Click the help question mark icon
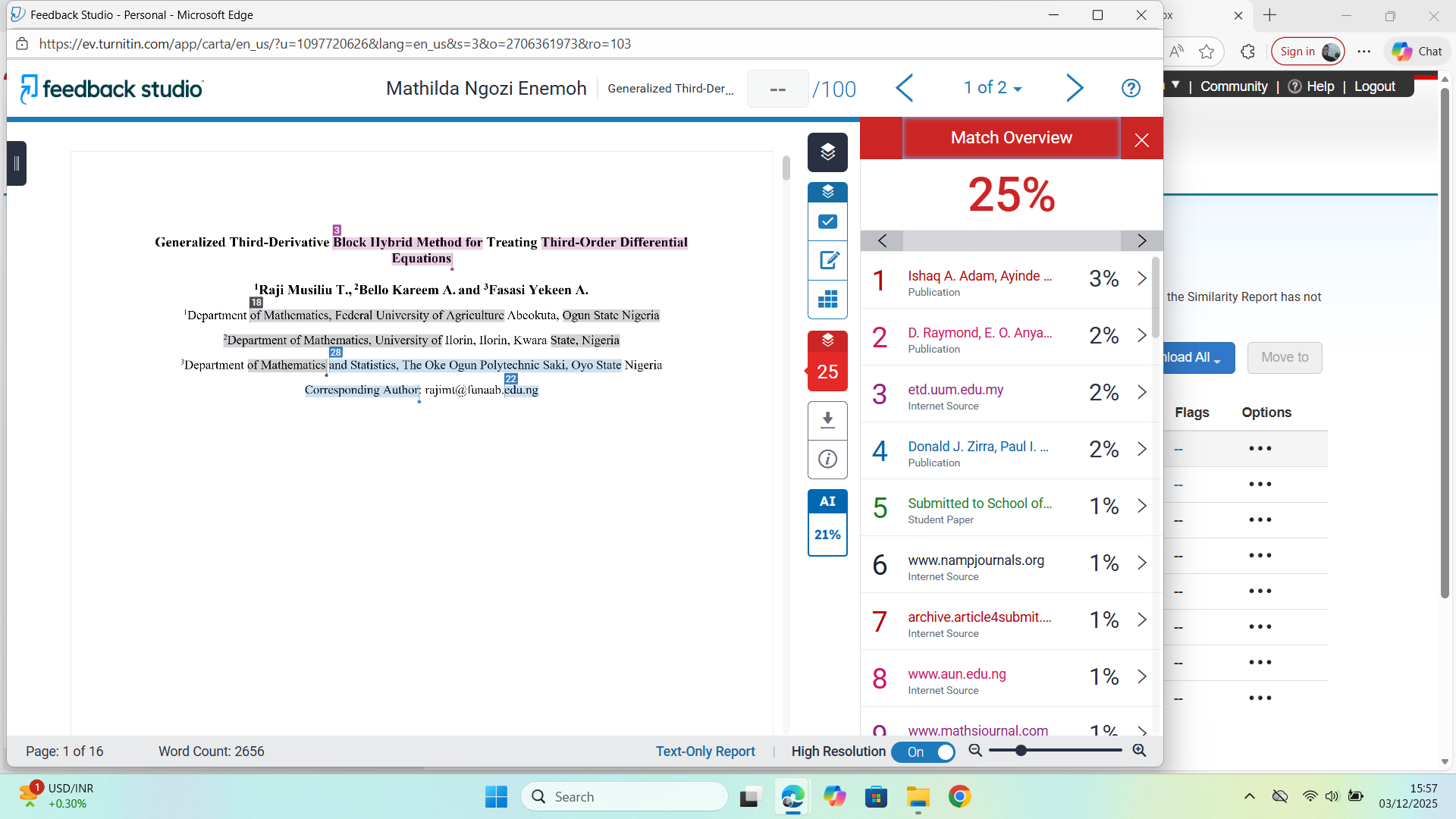The image size is (1456, 819). (x=1131, y=89)
